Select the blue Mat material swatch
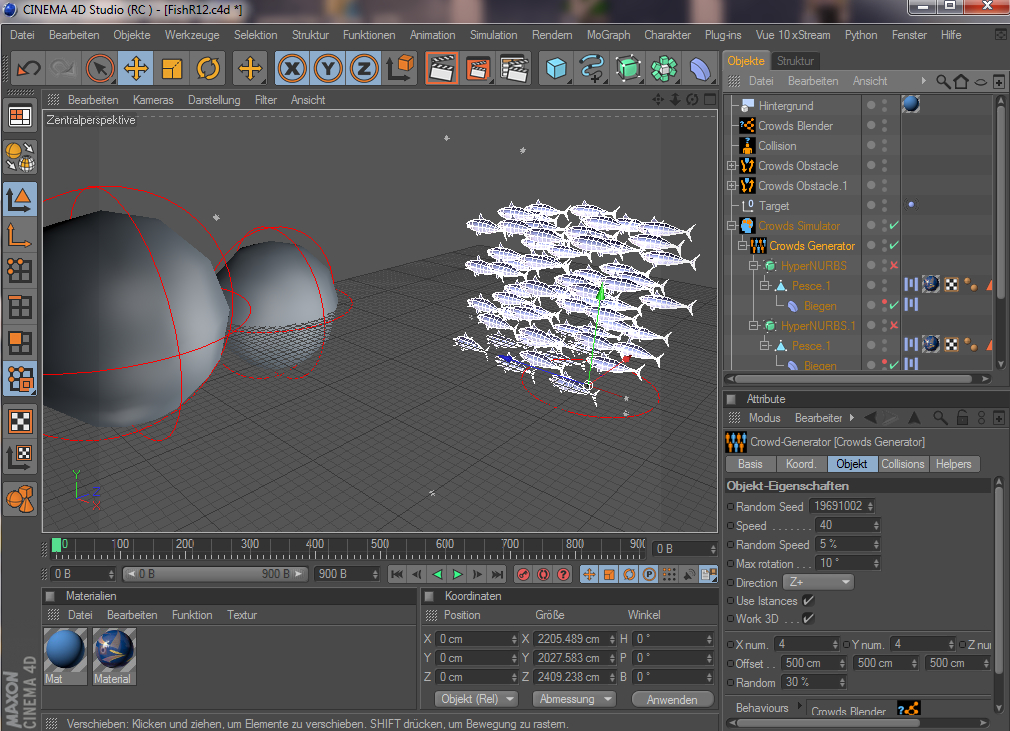The height and width of the screenshot is (731, 1010). point(65,651)
